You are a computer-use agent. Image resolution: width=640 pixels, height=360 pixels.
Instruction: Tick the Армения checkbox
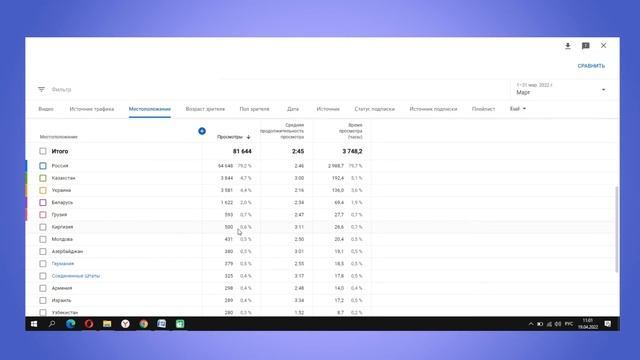(43, 288)
